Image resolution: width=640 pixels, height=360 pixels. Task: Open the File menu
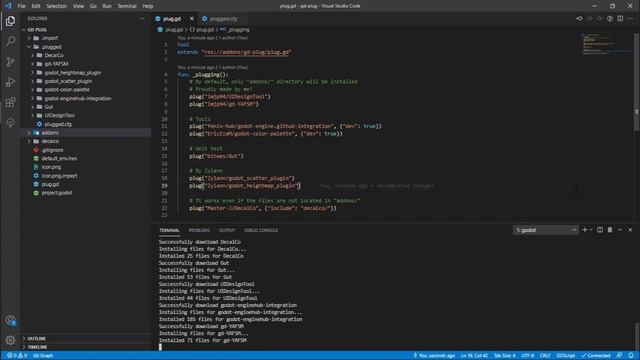(22, 6)
